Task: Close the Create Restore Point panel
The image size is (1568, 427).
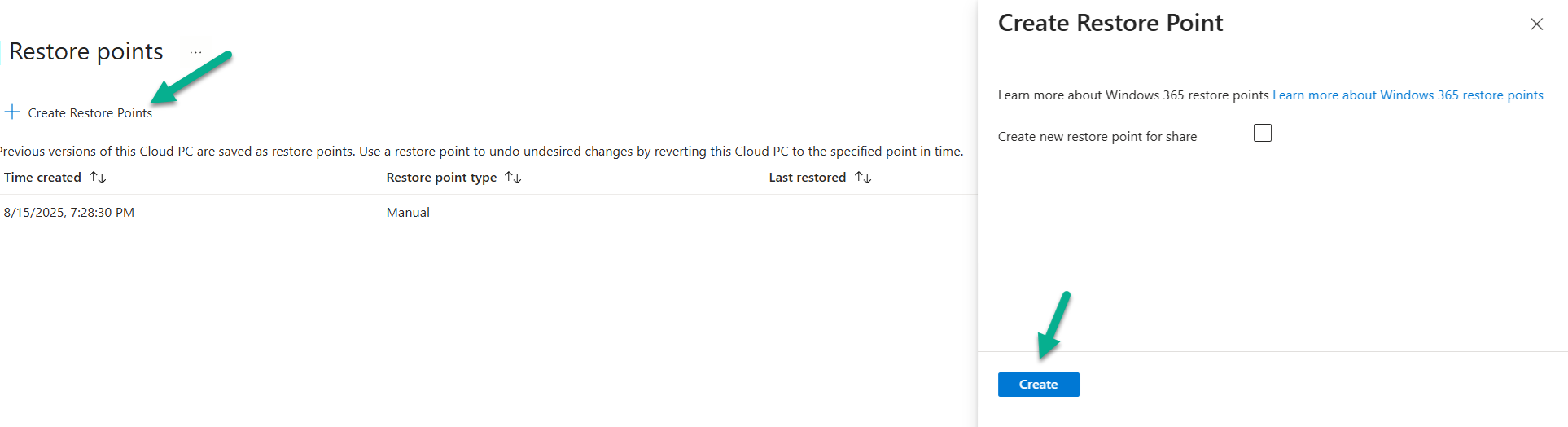Action: point(1536,24)
